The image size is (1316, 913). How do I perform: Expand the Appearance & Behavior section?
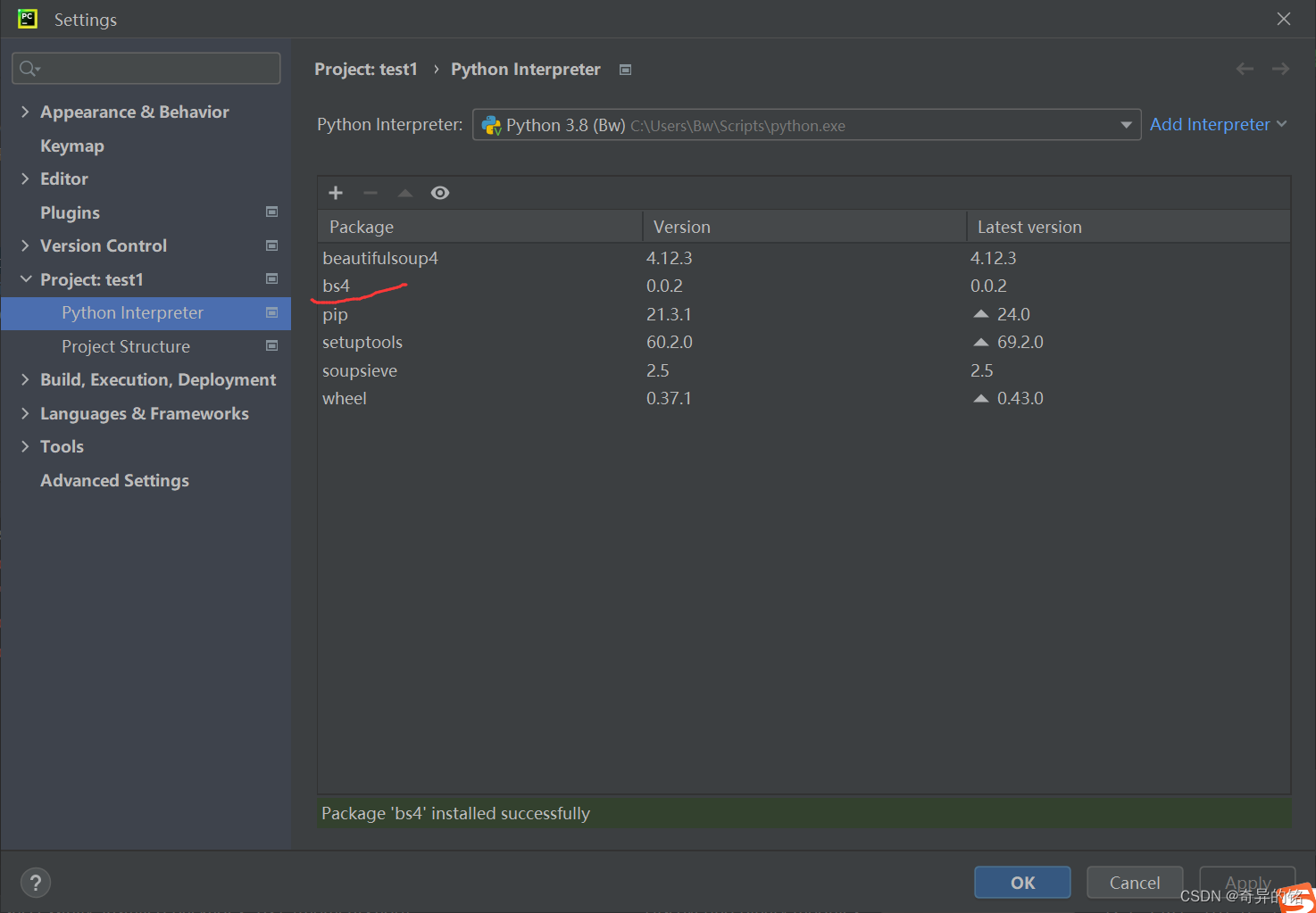pyautogui.click(x=25, y=112)
